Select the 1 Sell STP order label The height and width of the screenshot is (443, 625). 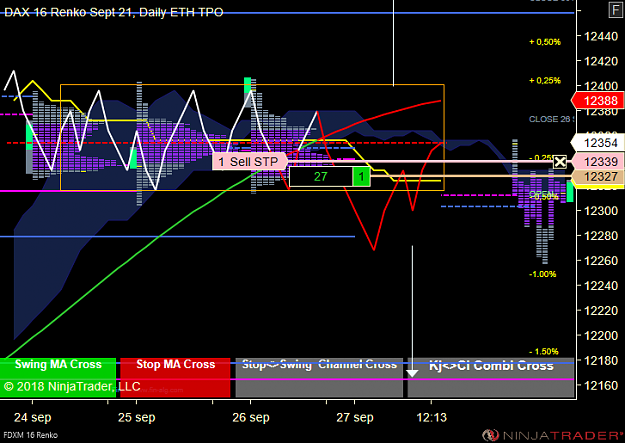250,161
